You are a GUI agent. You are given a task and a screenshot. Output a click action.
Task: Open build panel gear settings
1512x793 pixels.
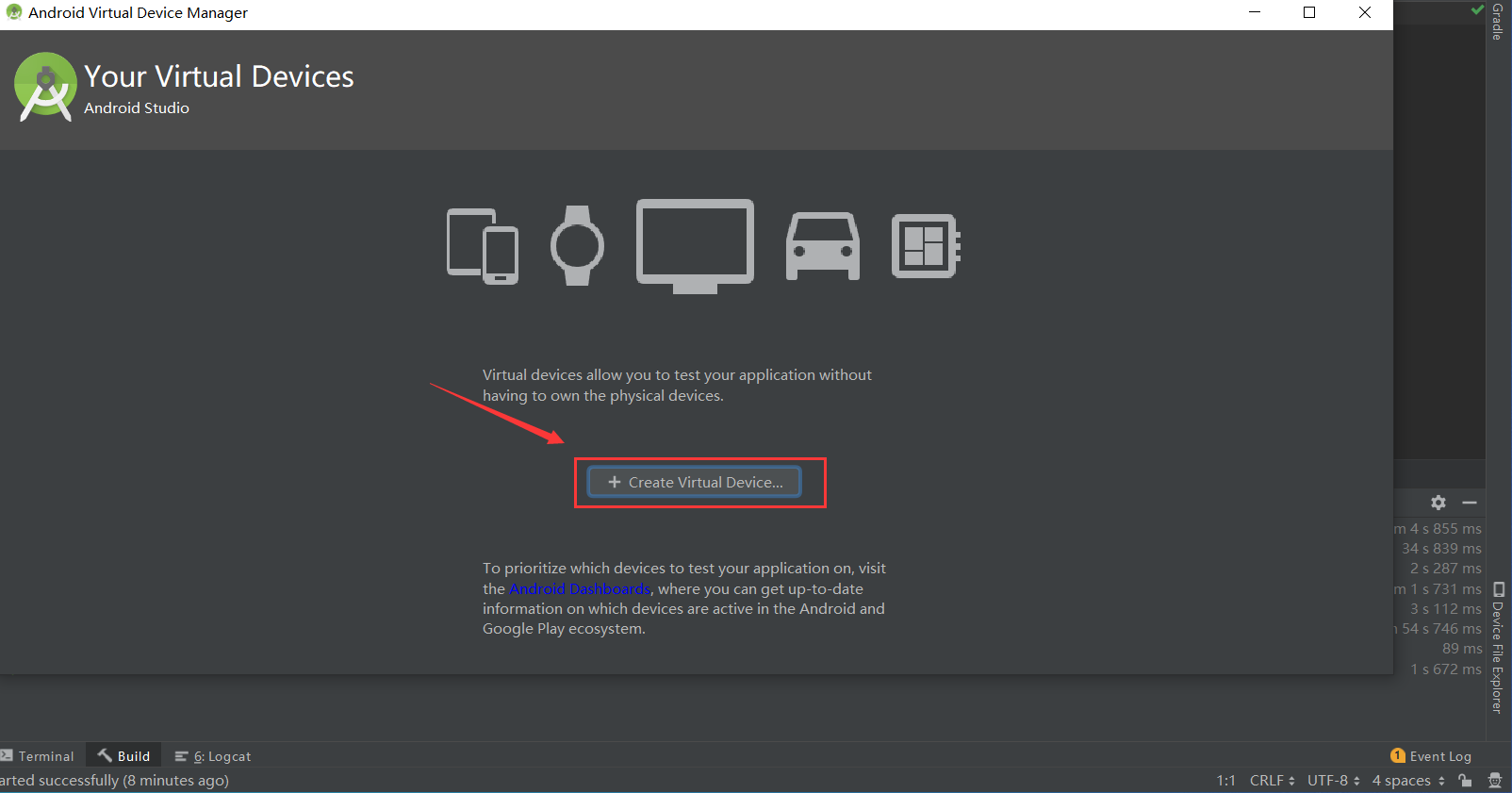click(1438, 503)
